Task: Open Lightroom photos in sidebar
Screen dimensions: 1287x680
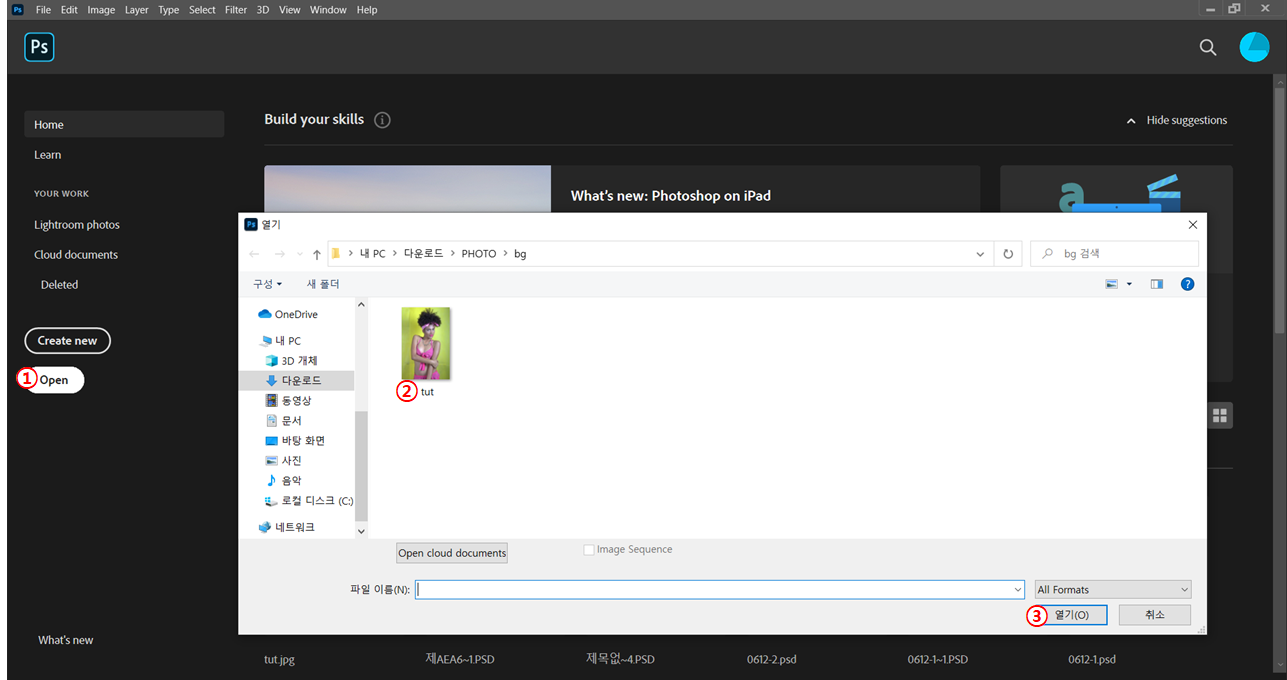Action: coord(77,225)
